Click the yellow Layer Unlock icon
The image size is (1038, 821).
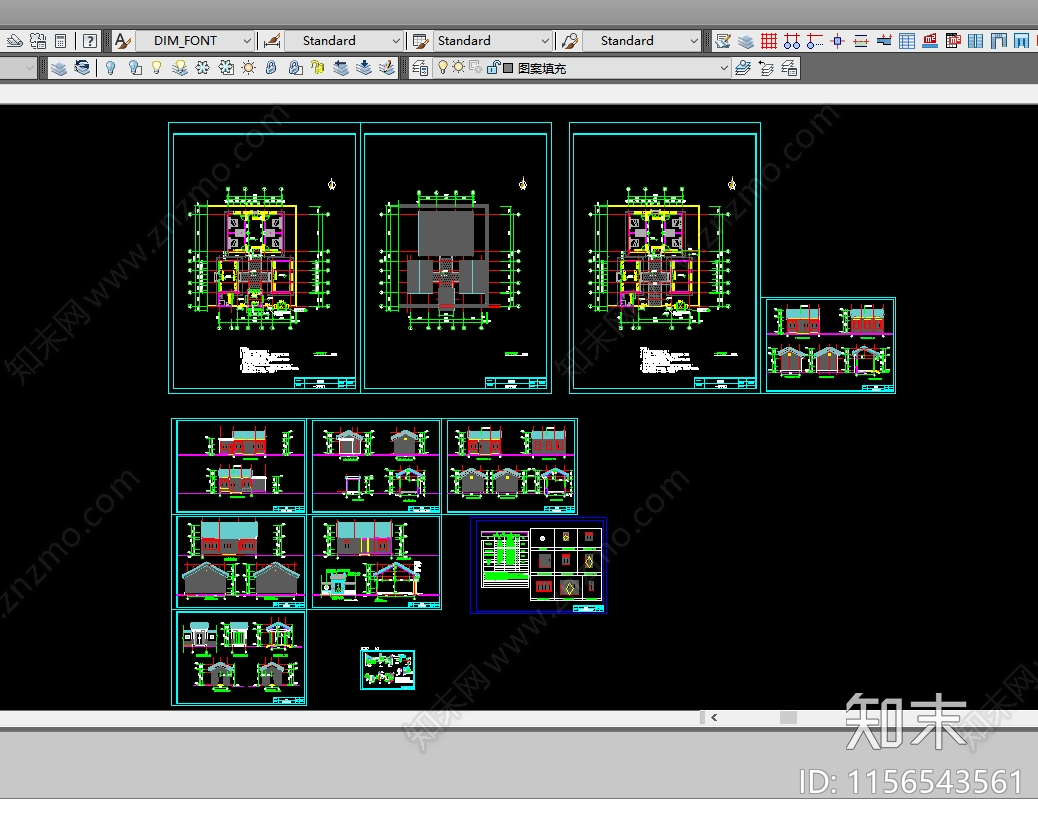[318, 68]
